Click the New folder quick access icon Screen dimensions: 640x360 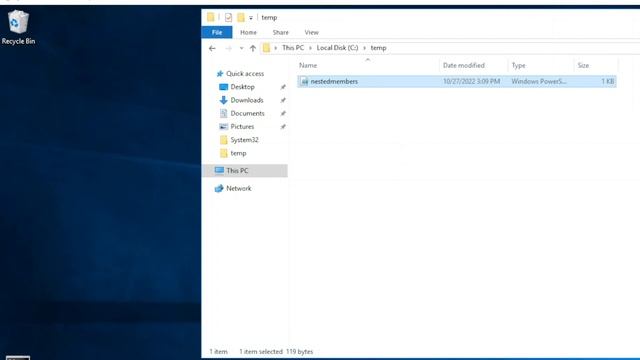point(241,17)
